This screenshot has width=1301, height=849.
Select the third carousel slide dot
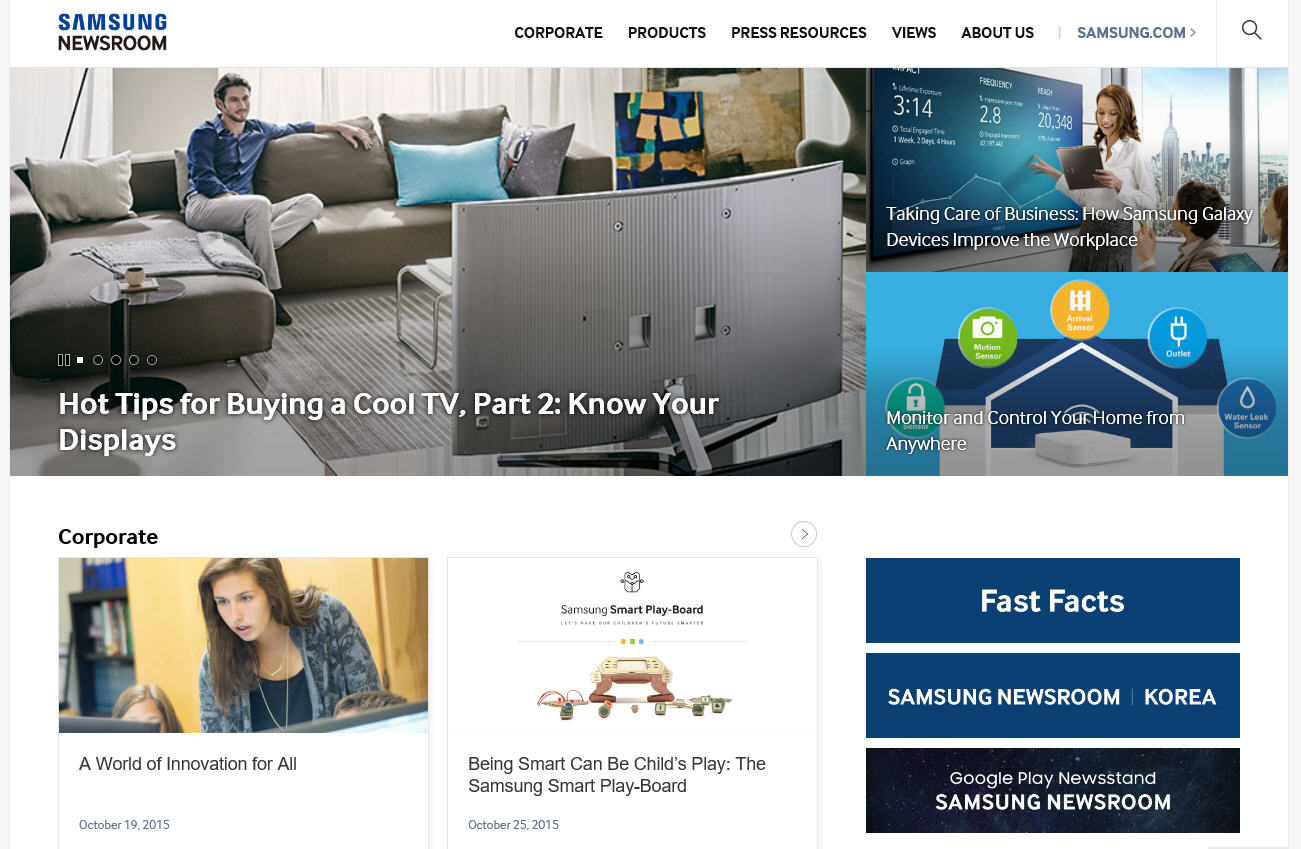tap(116, 360)
